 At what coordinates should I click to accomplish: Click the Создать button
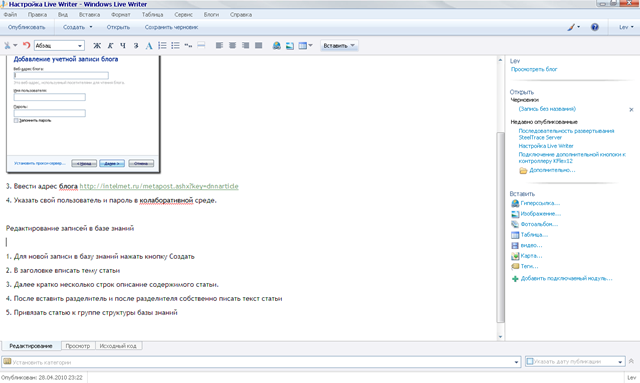(x=74, y=27)
